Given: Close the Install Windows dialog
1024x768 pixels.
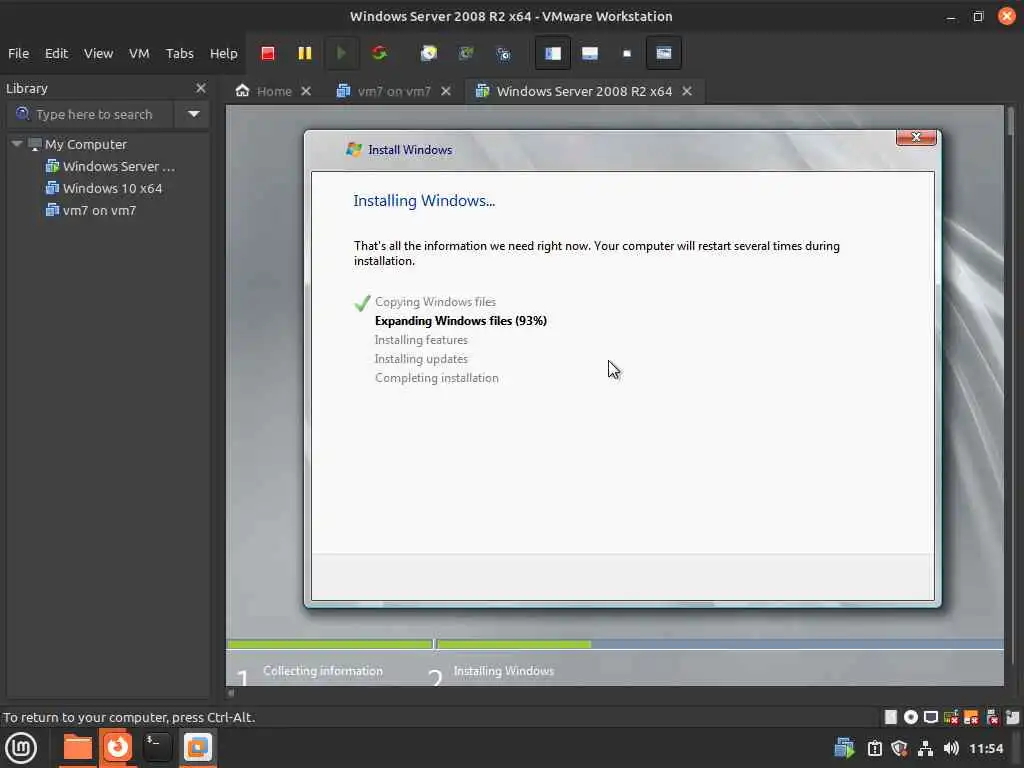Looking at the screenshot, I should coord(916,137).
